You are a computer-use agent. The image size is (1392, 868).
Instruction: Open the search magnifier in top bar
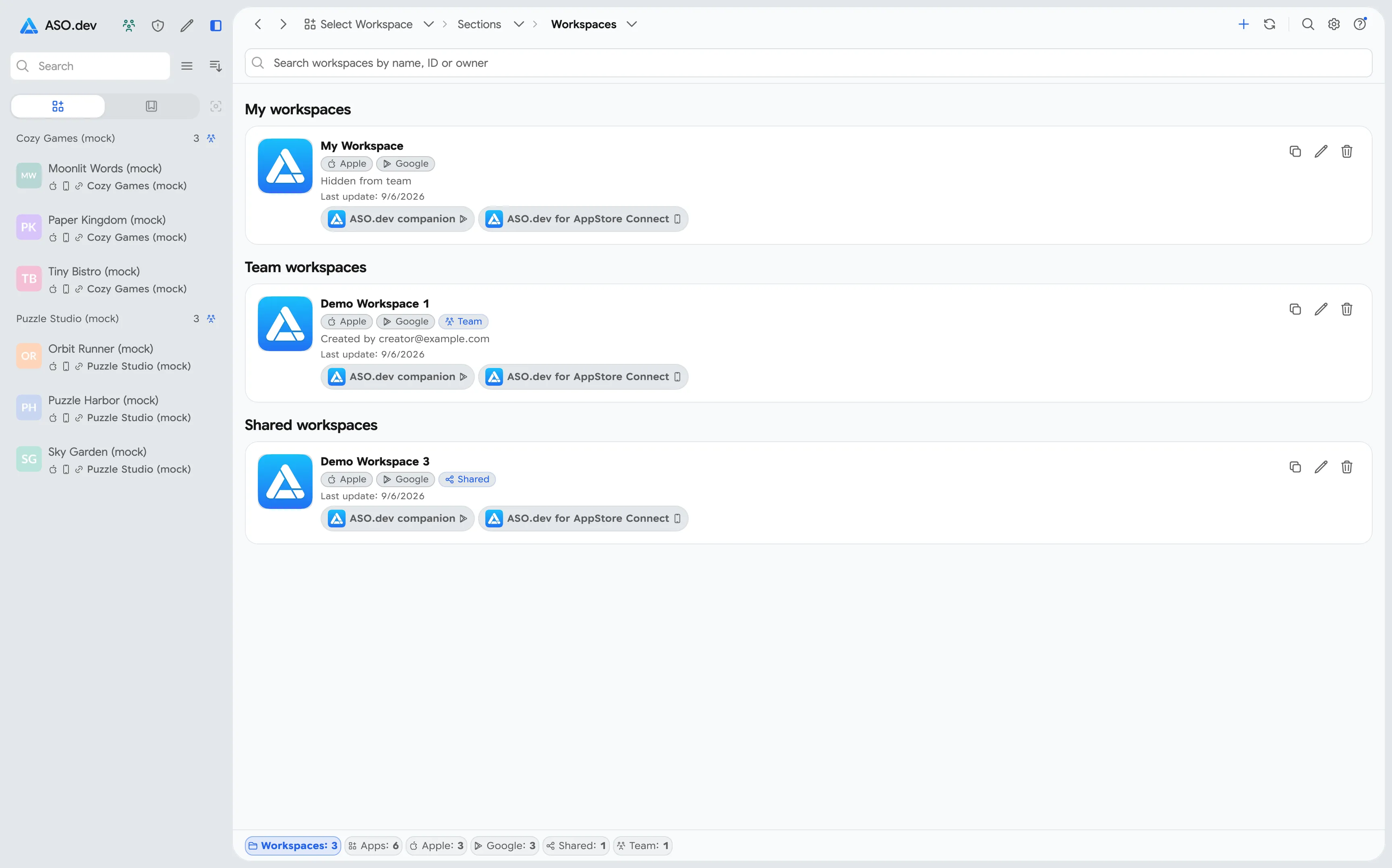pos(1308,24)
